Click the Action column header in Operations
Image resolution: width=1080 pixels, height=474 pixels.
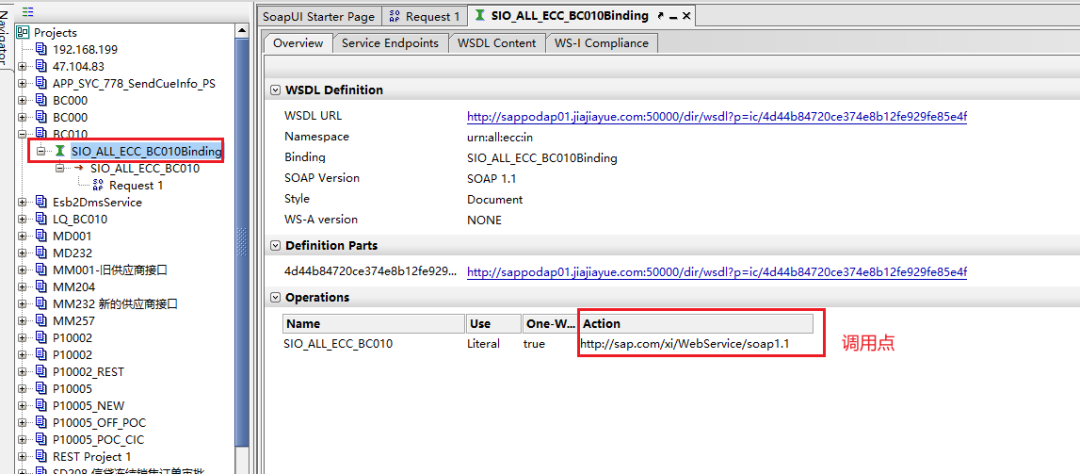point(696,324)
